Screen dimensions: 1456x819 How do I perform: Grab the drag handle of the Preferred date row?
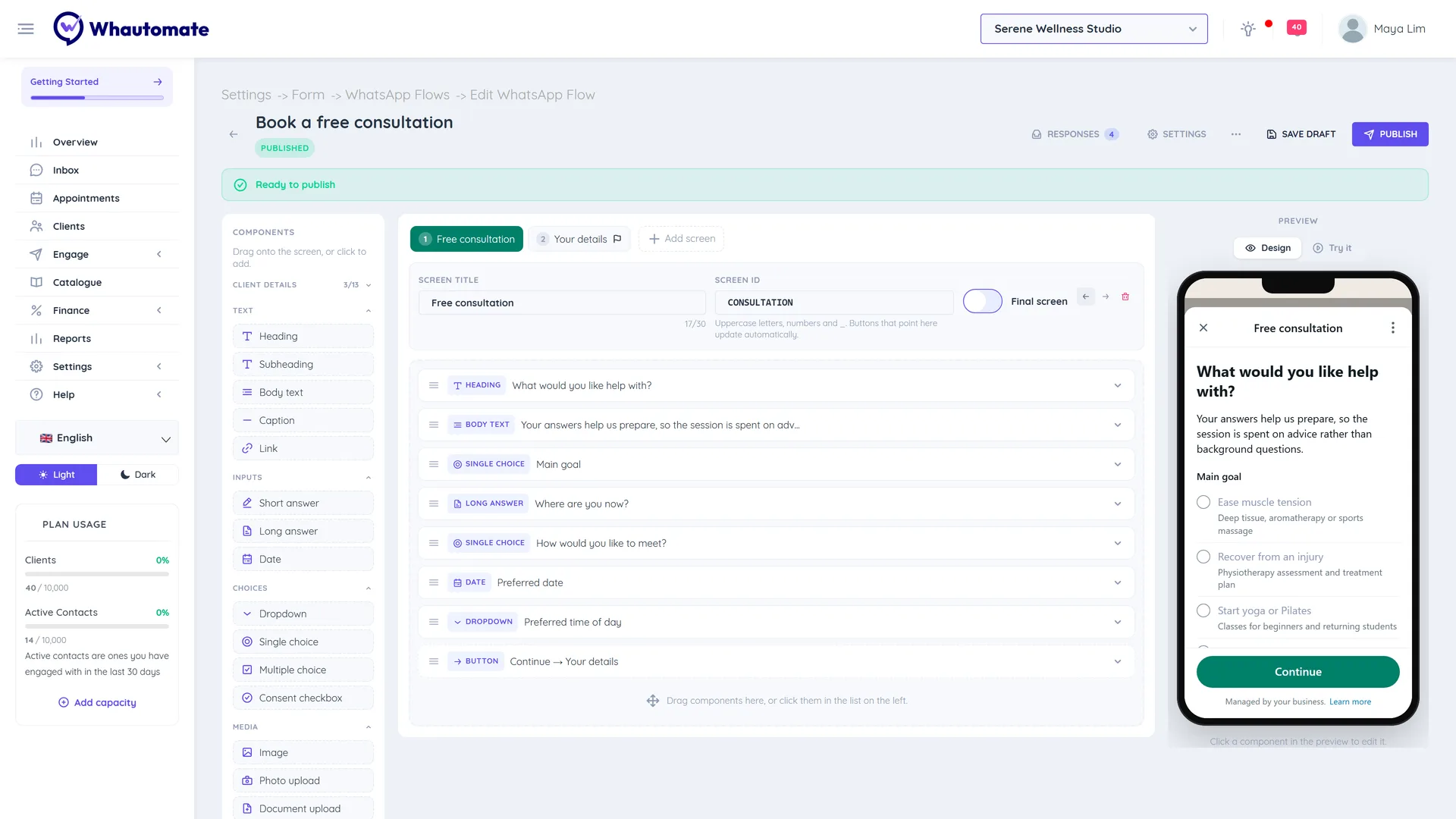[434, 582]
